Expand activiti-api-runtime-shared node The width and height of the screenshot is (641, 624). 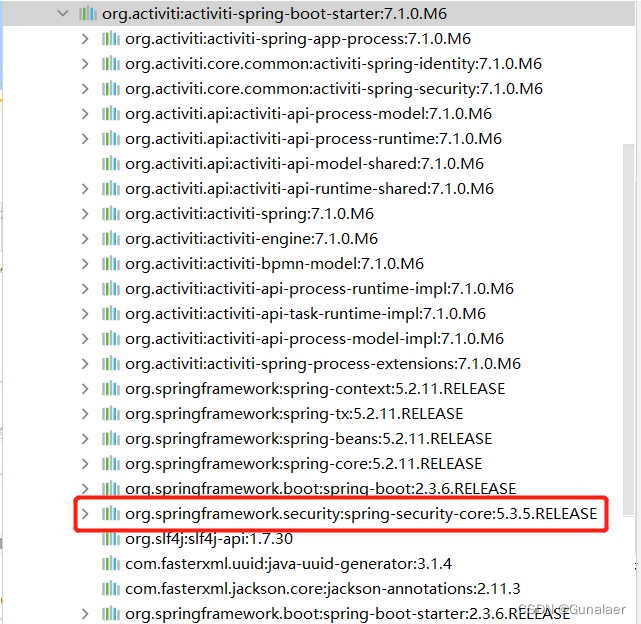pos(85,189)
